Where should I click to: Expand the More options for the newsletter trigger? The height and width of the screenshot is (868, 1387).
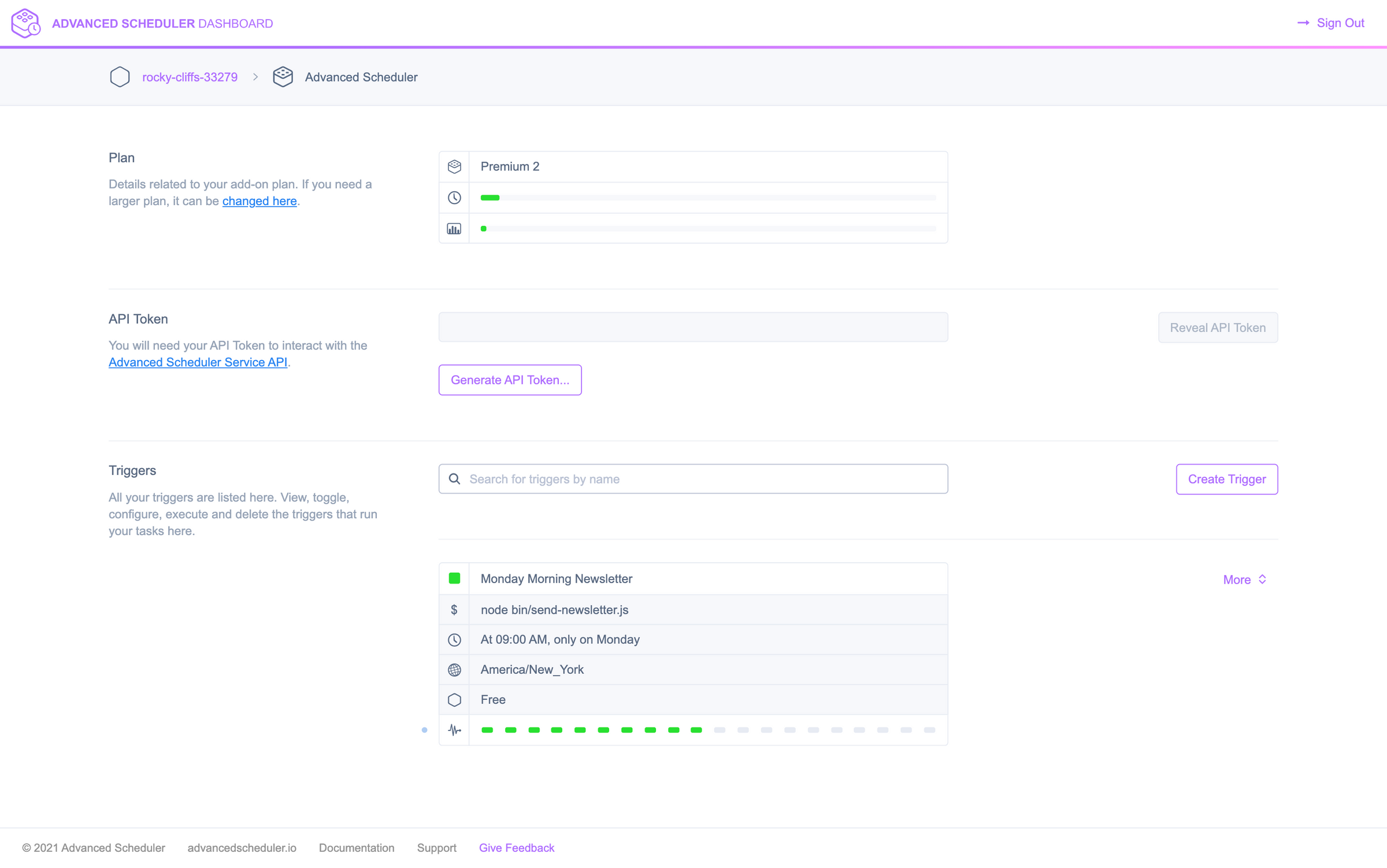pos(1244,579)
